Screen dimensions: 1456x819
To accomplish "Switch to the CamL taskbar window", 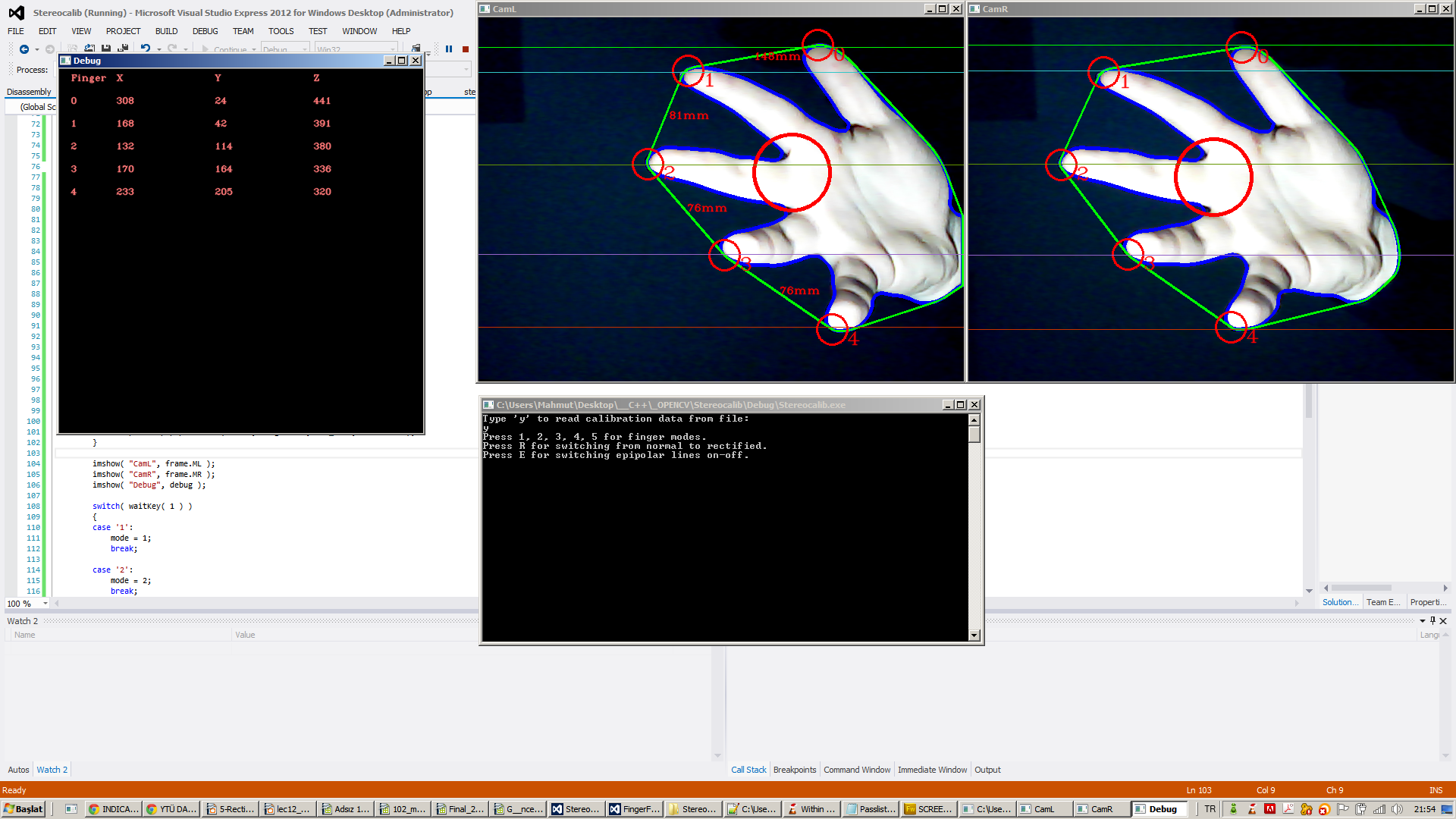I will tap(1043, 809).
